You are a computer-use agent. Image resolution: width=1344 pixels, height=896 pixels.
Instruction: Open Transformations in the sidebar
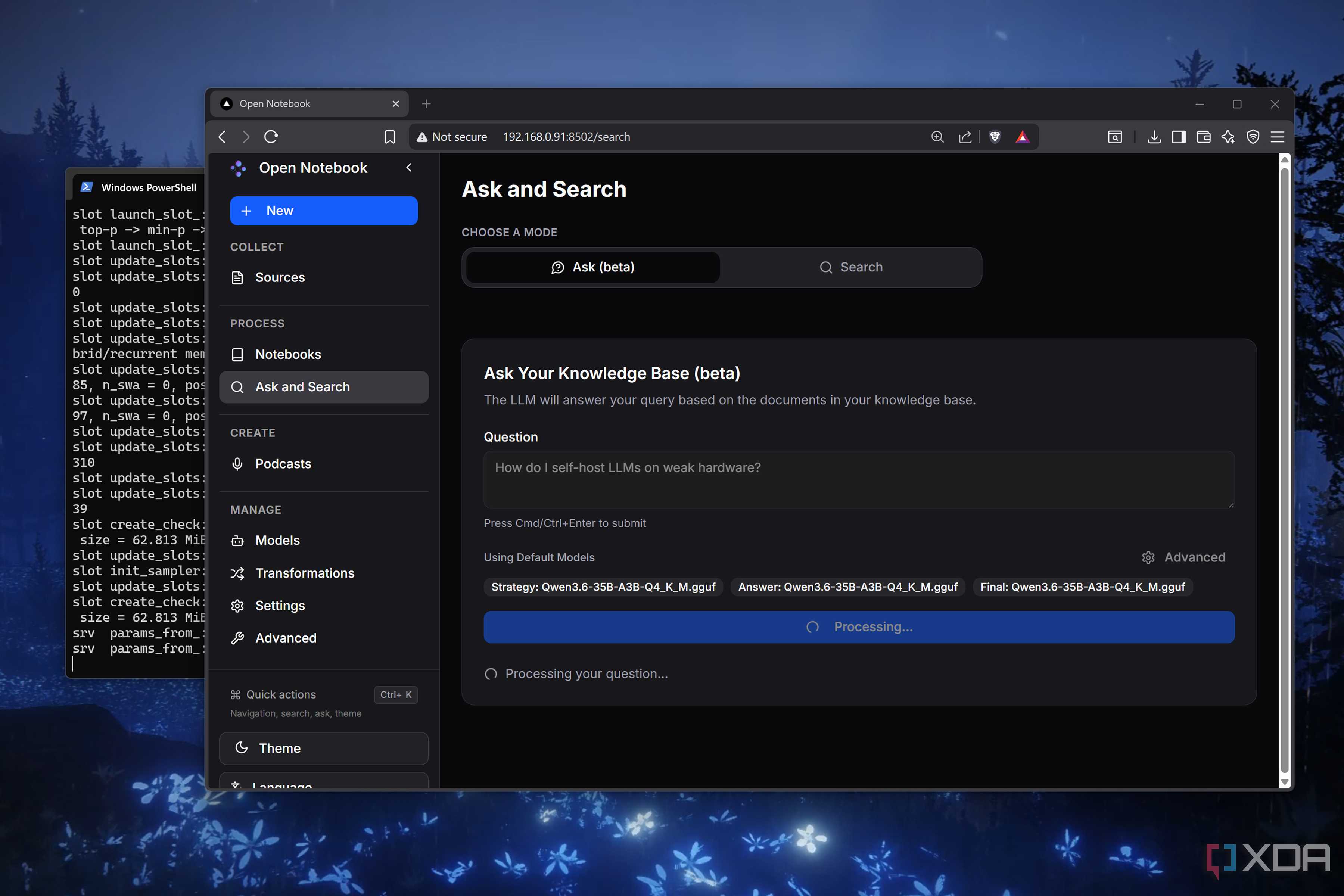pos(323,573)
